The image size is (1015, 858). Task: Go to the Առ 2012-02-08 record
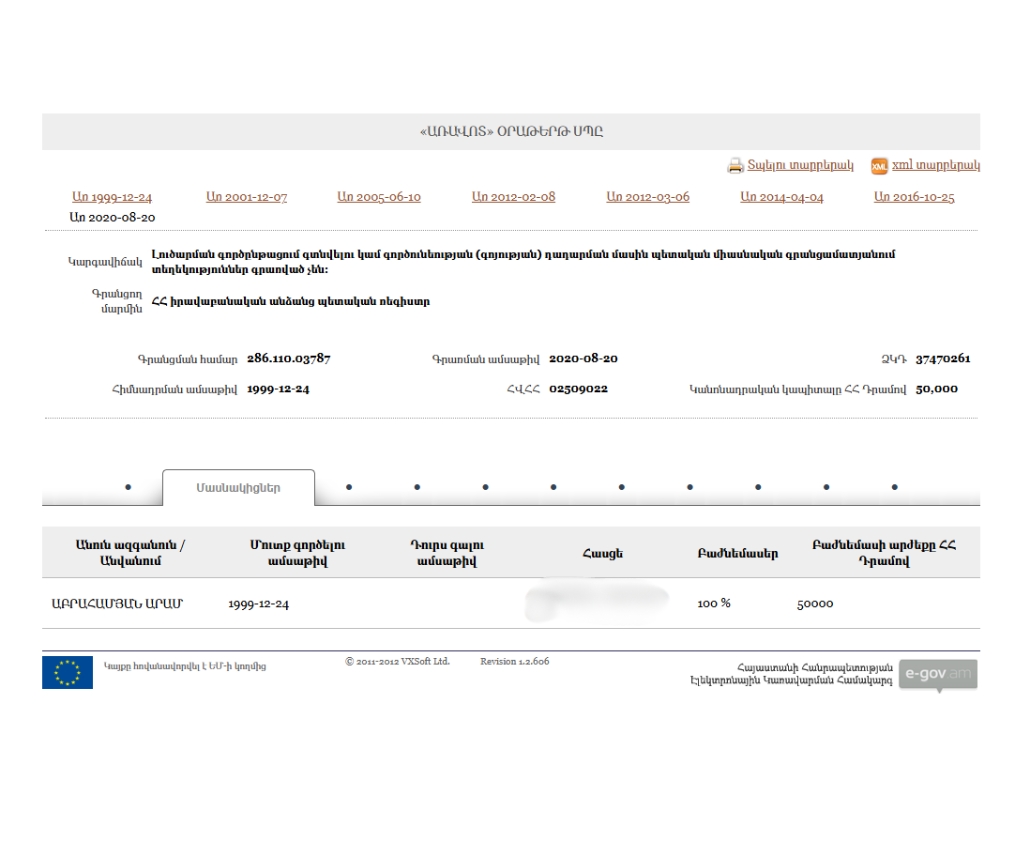(x=513, y=198)
